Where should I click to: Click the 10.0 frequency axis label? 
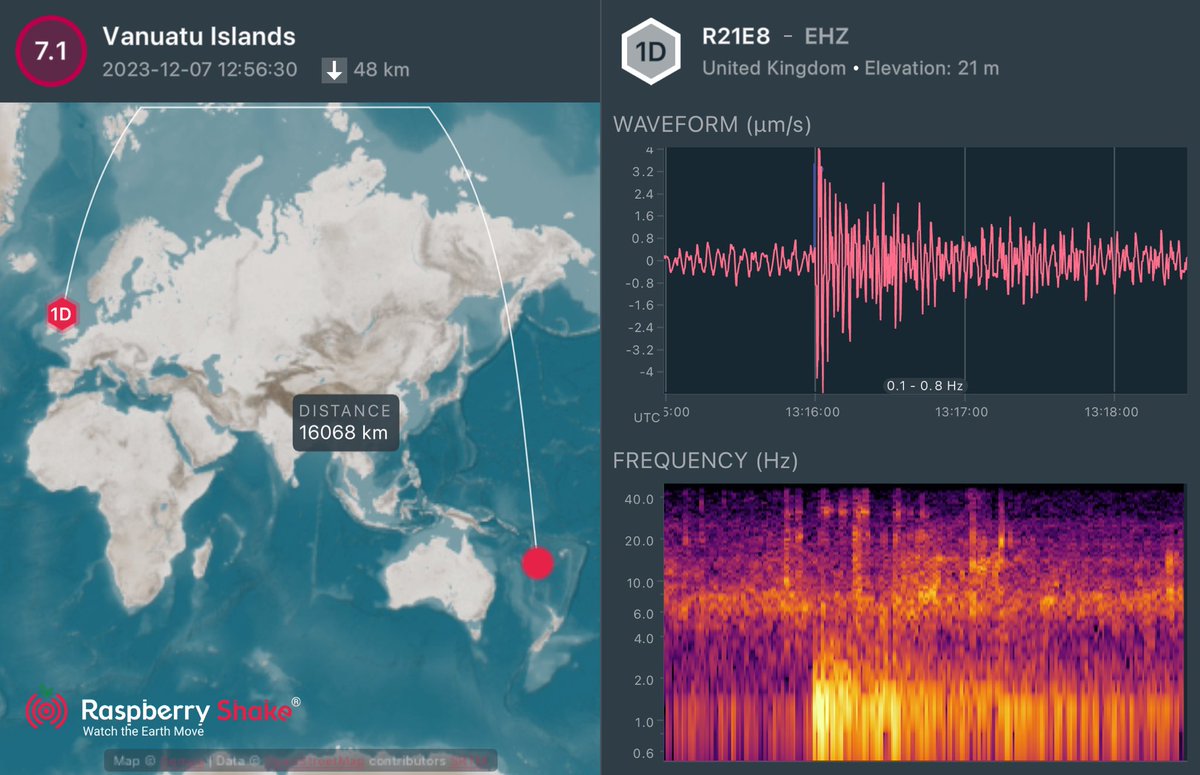[x=639, y=582]
